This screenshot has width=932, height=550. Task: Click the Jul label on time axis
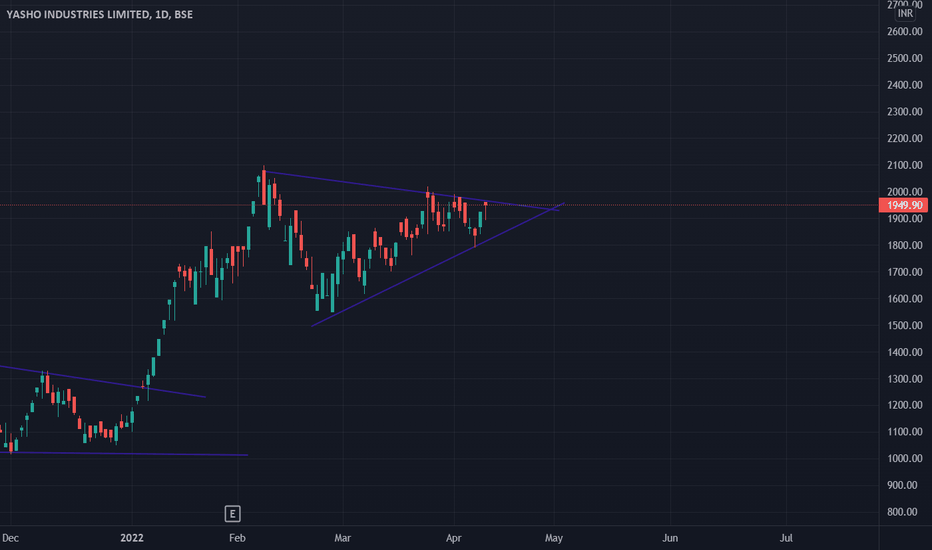pyautogui.click(x=786, y=538)
